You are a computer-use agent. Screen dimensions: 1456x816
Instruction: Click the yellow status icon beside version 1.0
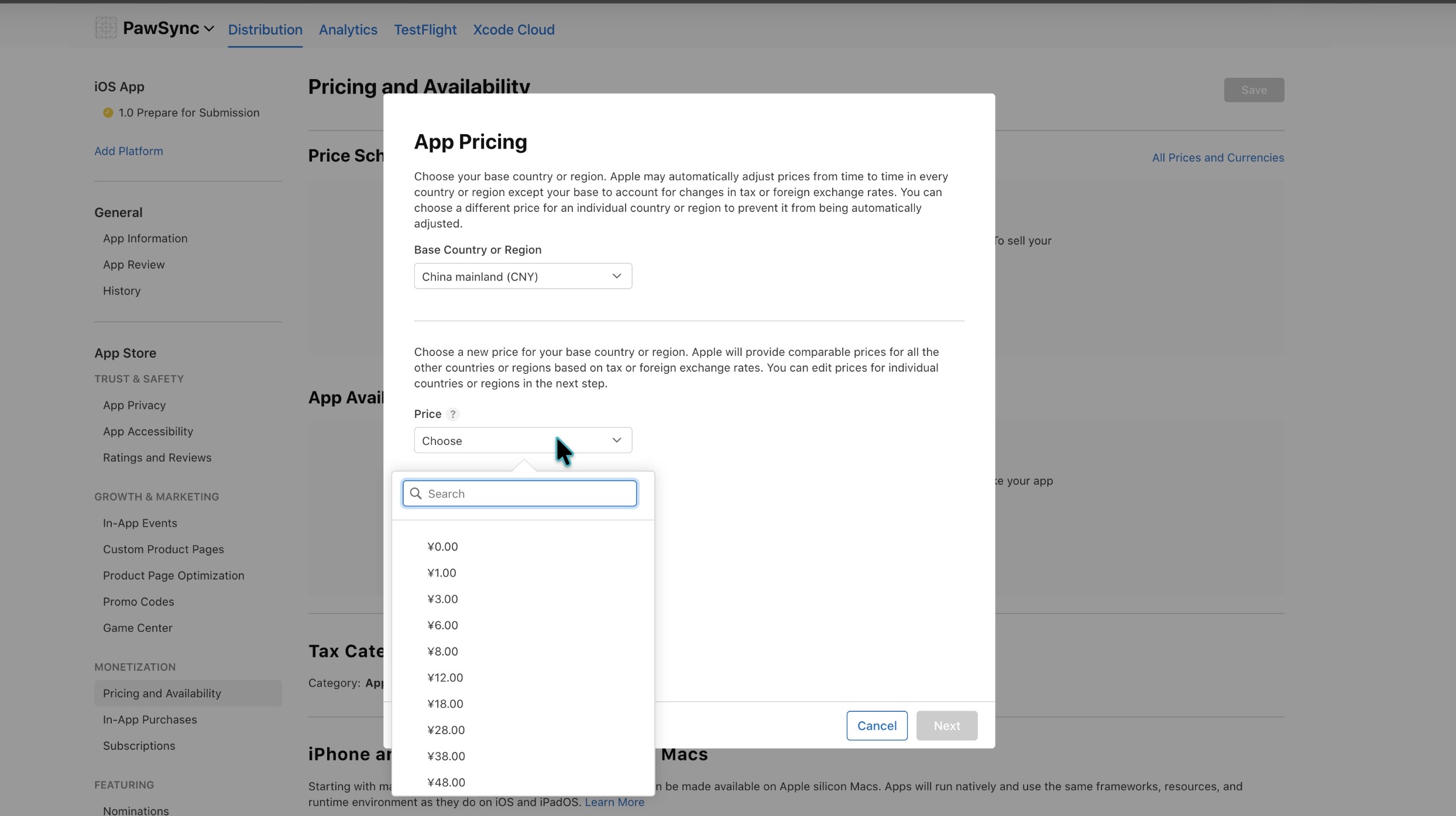coord(108,112)
